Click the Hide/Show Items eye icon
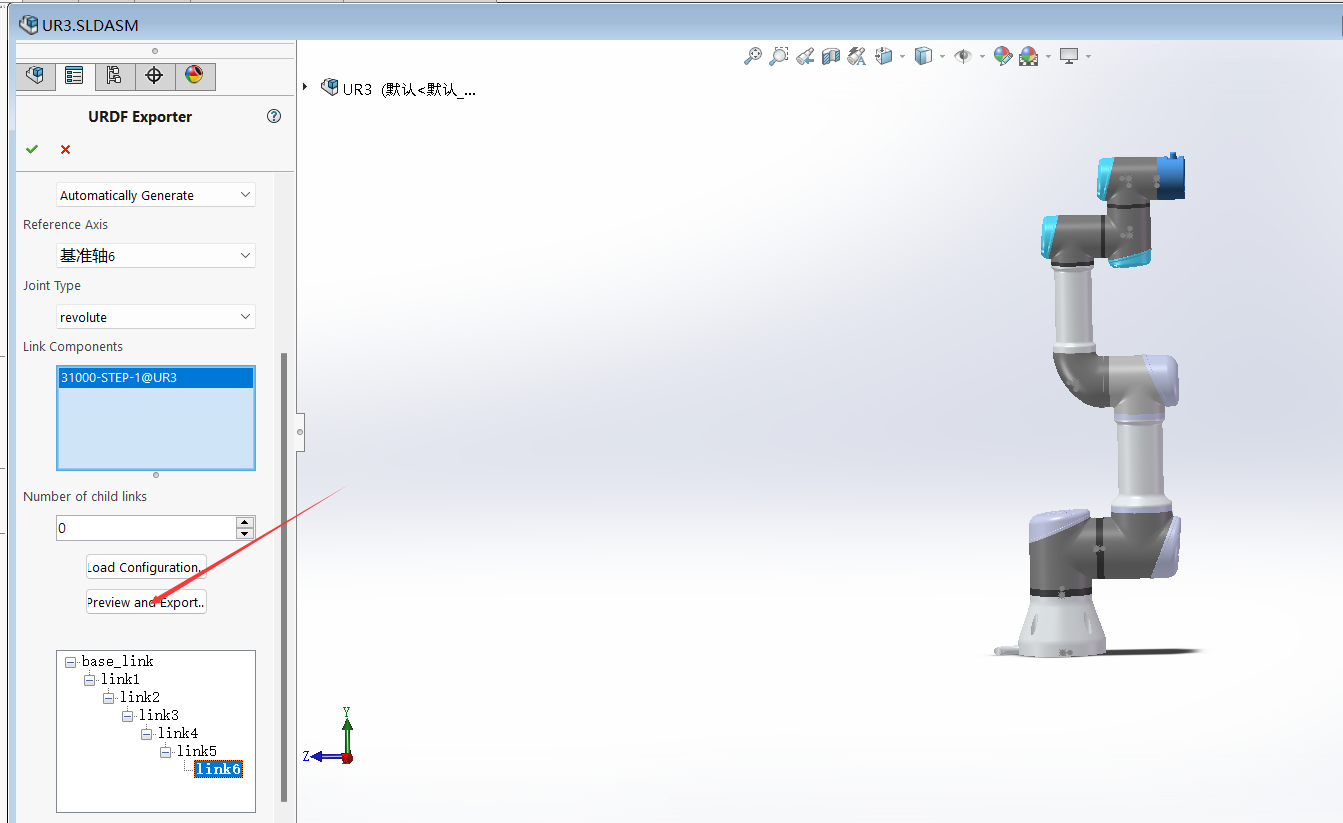 [x=963, y=56]
